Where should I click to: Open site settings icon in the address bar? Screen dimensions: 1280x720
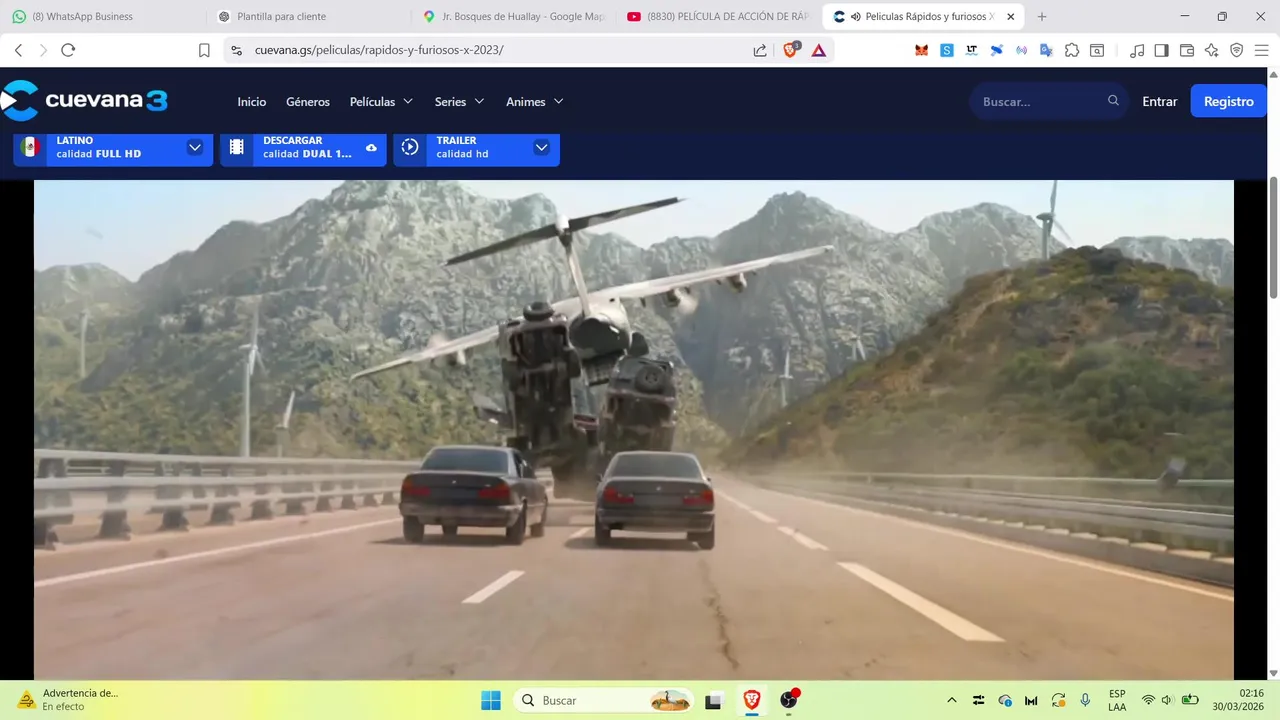pyautogui.click(x=236, y=50)
